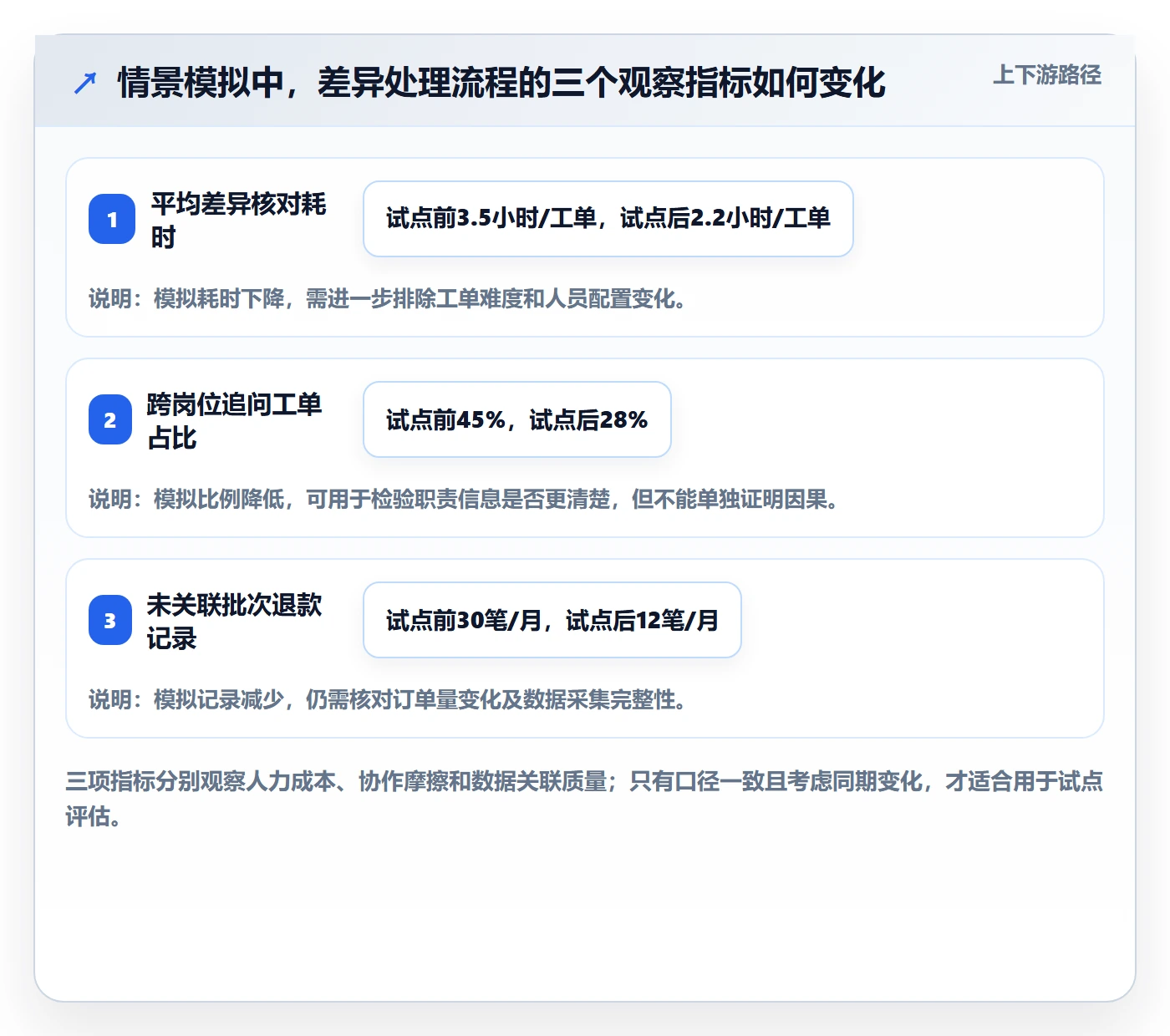Select the number 1 badge
This screenshot has width=1170, height=1036.
(112, 219)
